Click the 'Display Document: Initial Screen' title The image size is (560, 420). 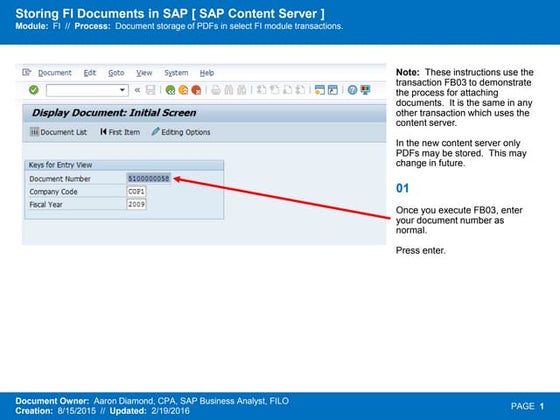(x=114, y=113)
